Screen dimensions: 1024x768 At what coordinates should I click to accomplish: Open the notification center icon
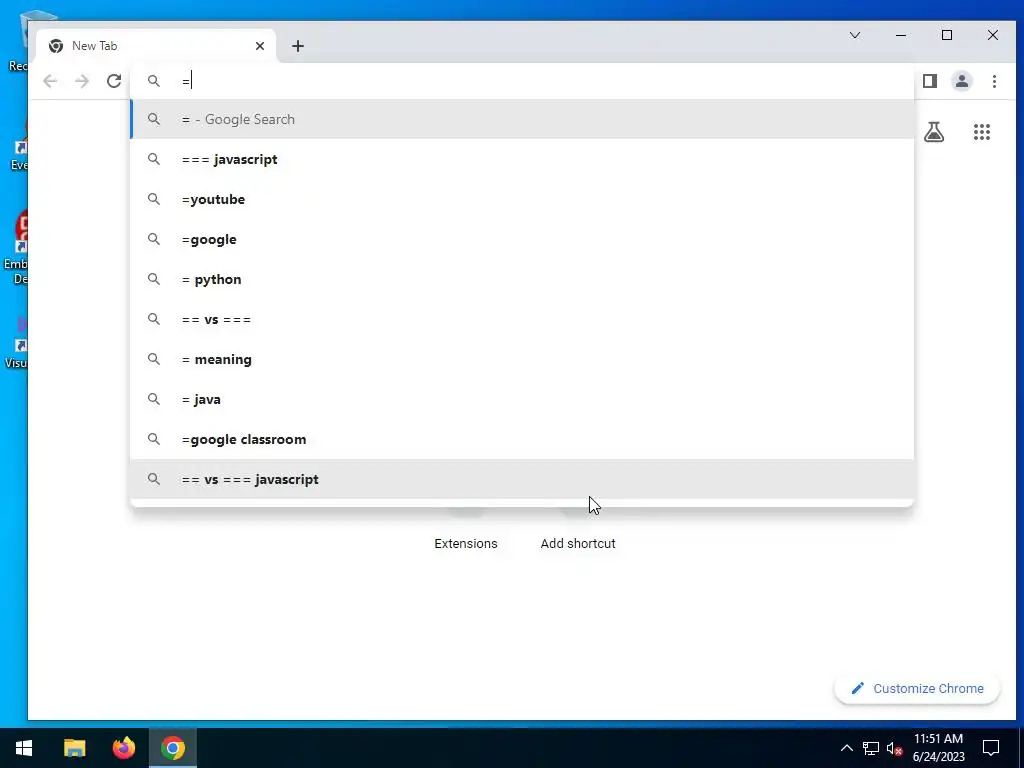991,748
